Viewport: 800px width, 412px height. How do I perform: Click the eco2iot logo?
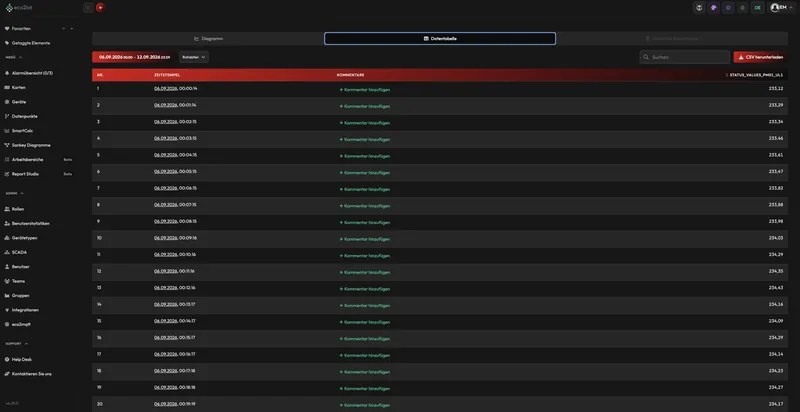(17, 8)
